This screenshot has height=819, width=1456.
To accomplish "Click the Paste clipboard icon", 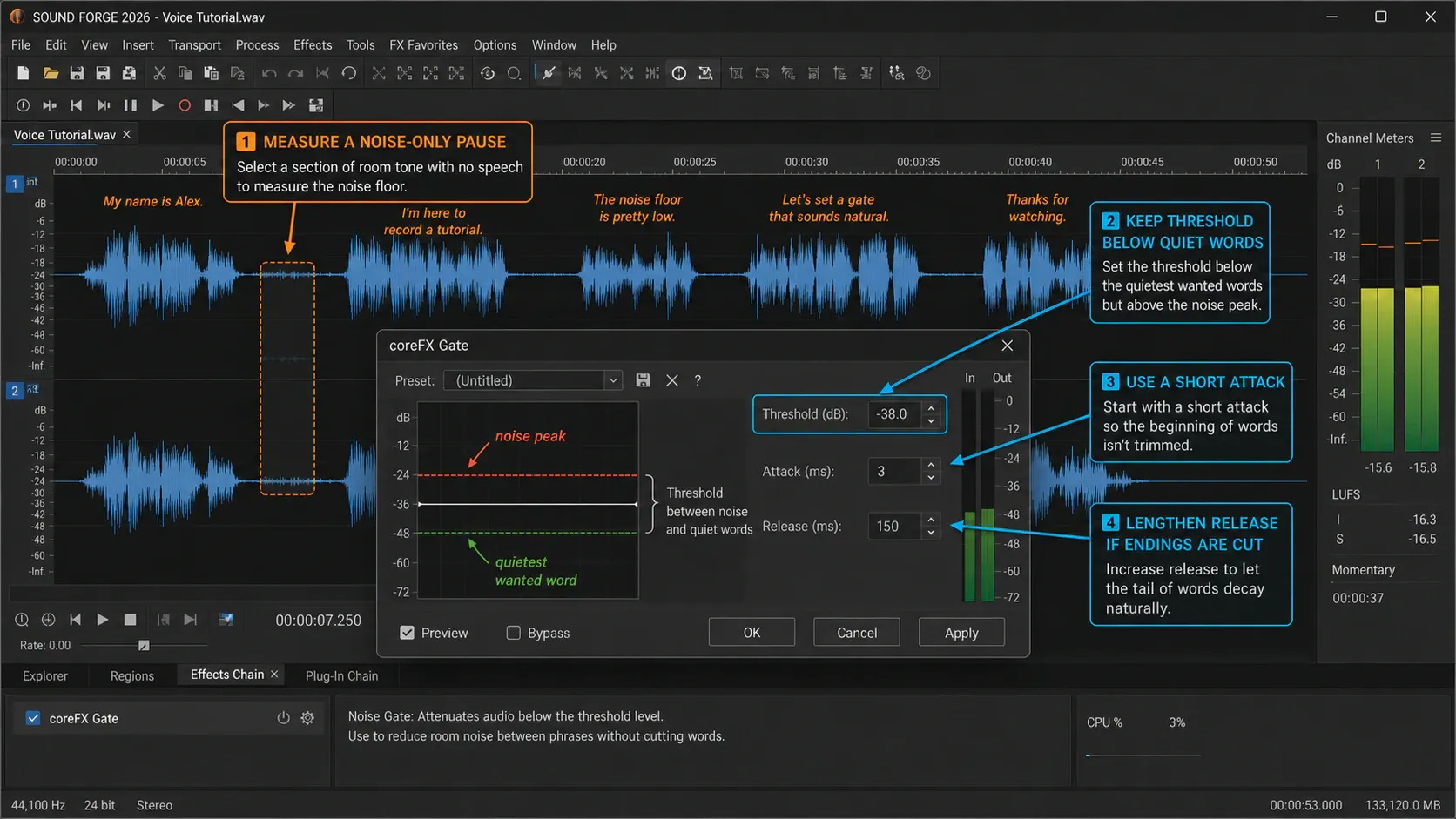I will (x=211, y=74).
